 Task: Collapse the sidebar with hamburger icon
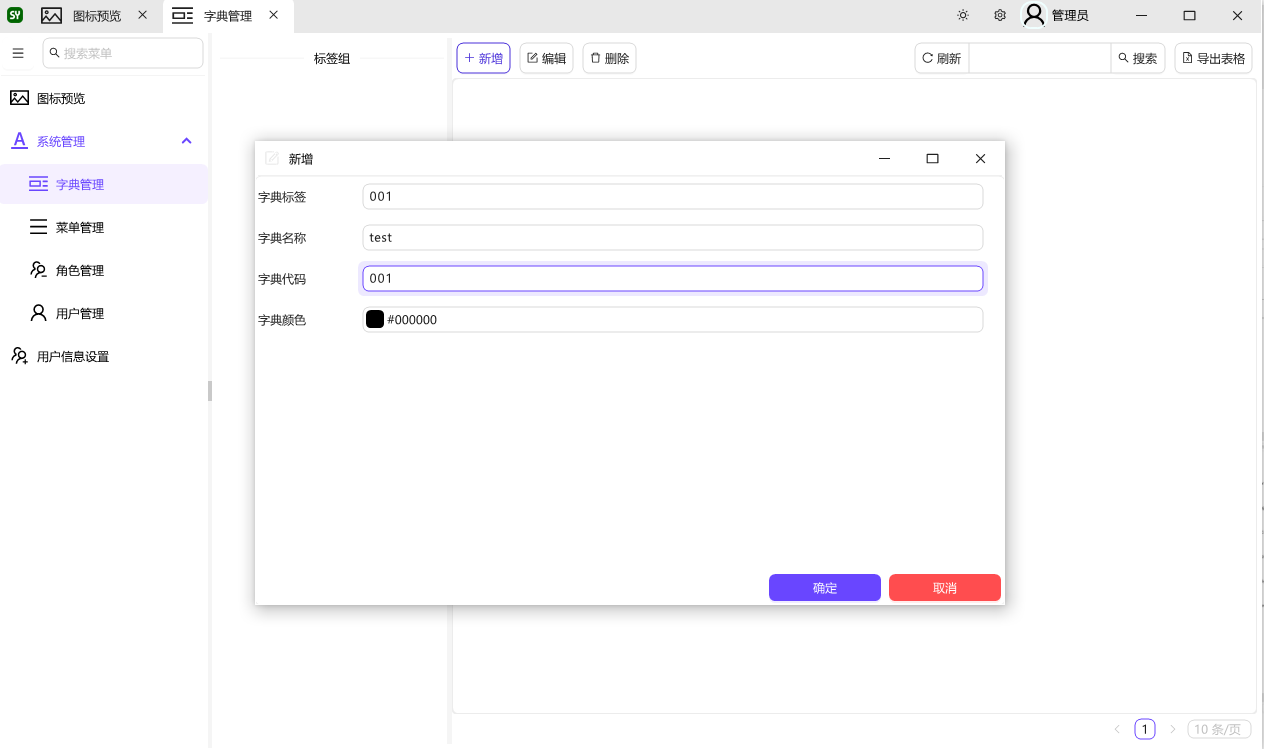[18, 53]
